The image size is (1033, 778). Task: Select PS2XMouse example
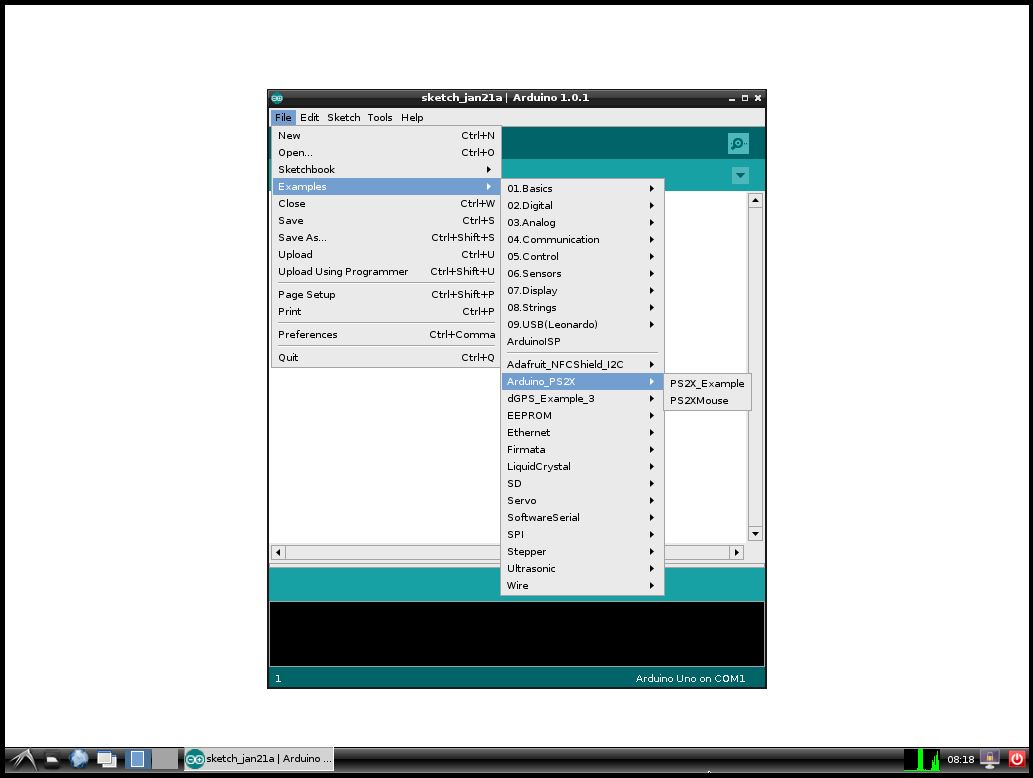coord(699,400)
